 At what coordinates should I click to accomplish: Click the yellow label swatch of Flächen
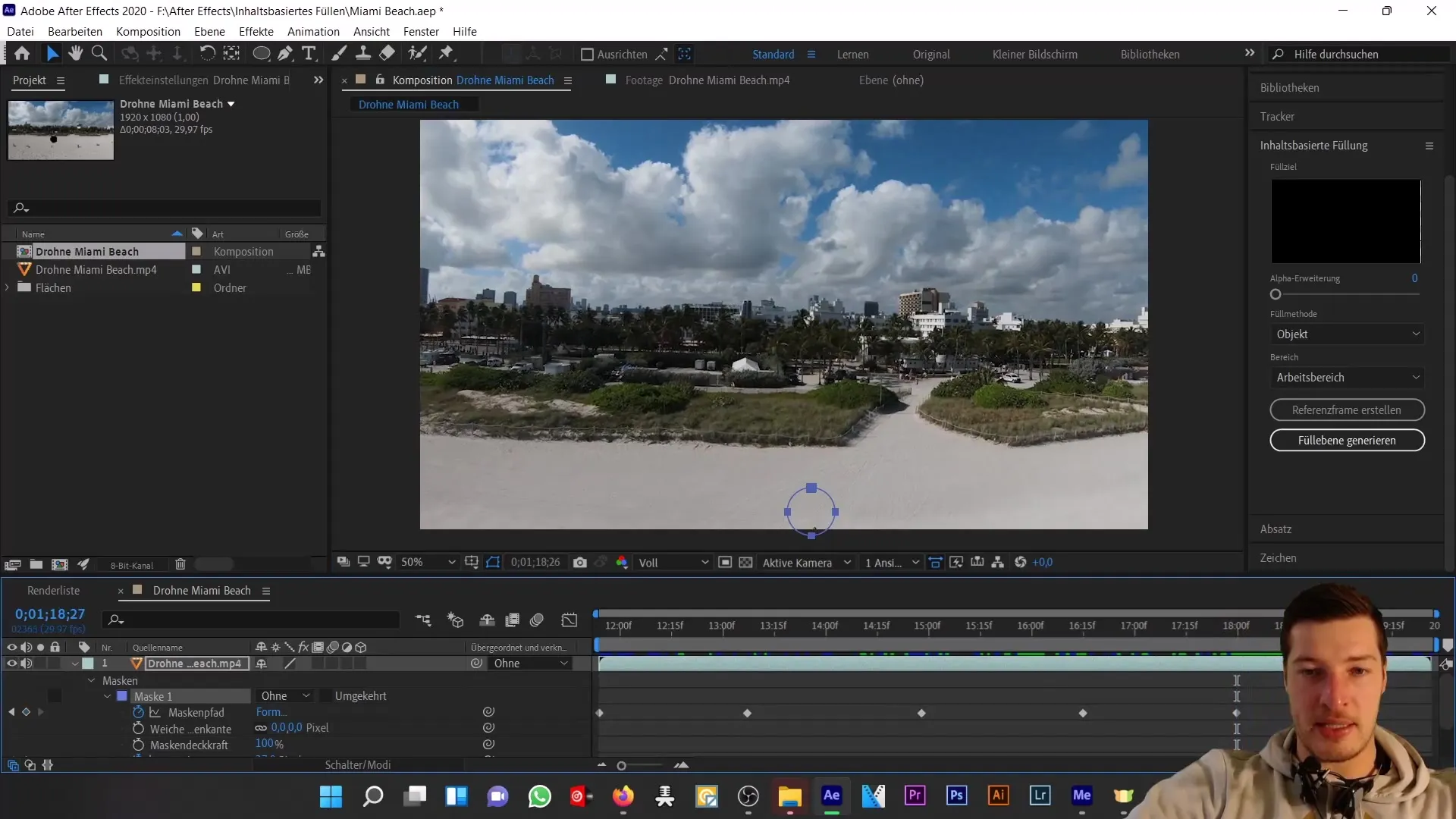point(196,288)
